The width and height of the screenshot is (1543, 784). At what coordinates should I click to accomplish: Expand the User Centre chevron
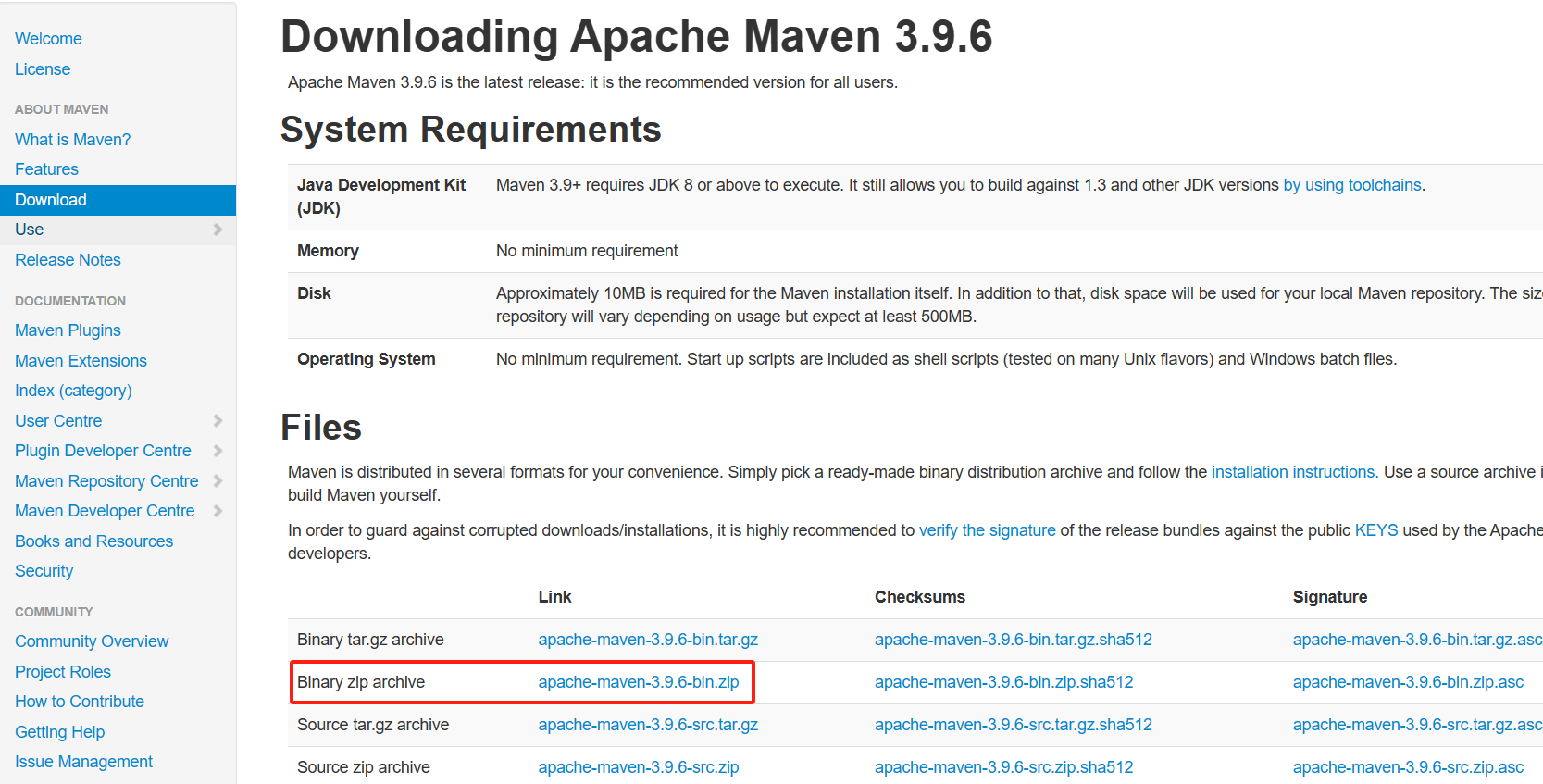pos(218,421)
